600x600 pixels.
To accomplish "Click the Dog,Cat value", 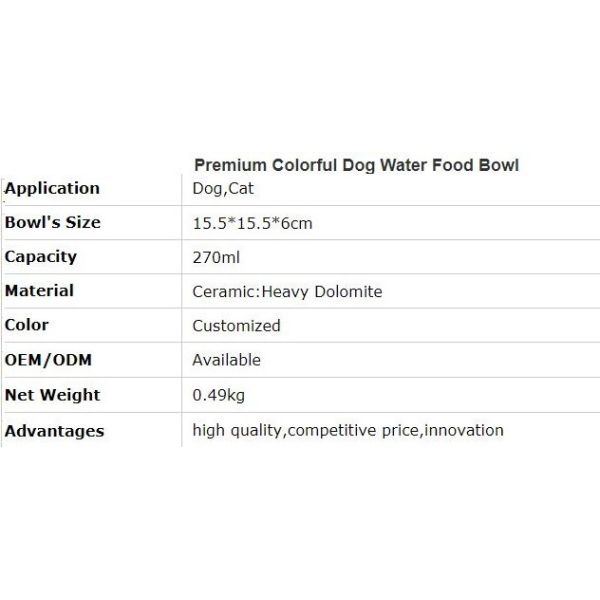I will (x=221, y=188).
